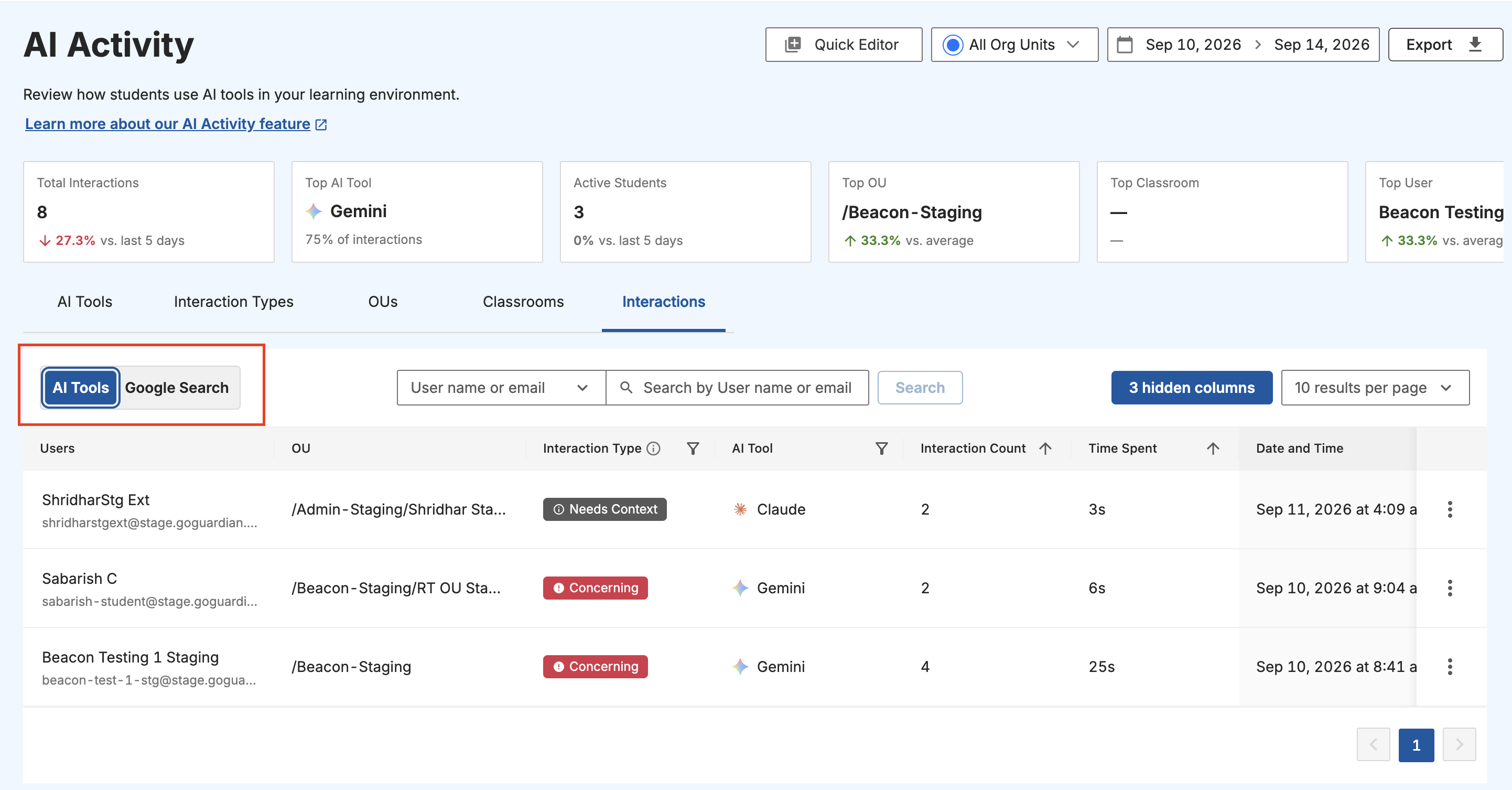Open the calendar date range picker icon
The width and height of the screenshot is (1512, 790).
1124,45
